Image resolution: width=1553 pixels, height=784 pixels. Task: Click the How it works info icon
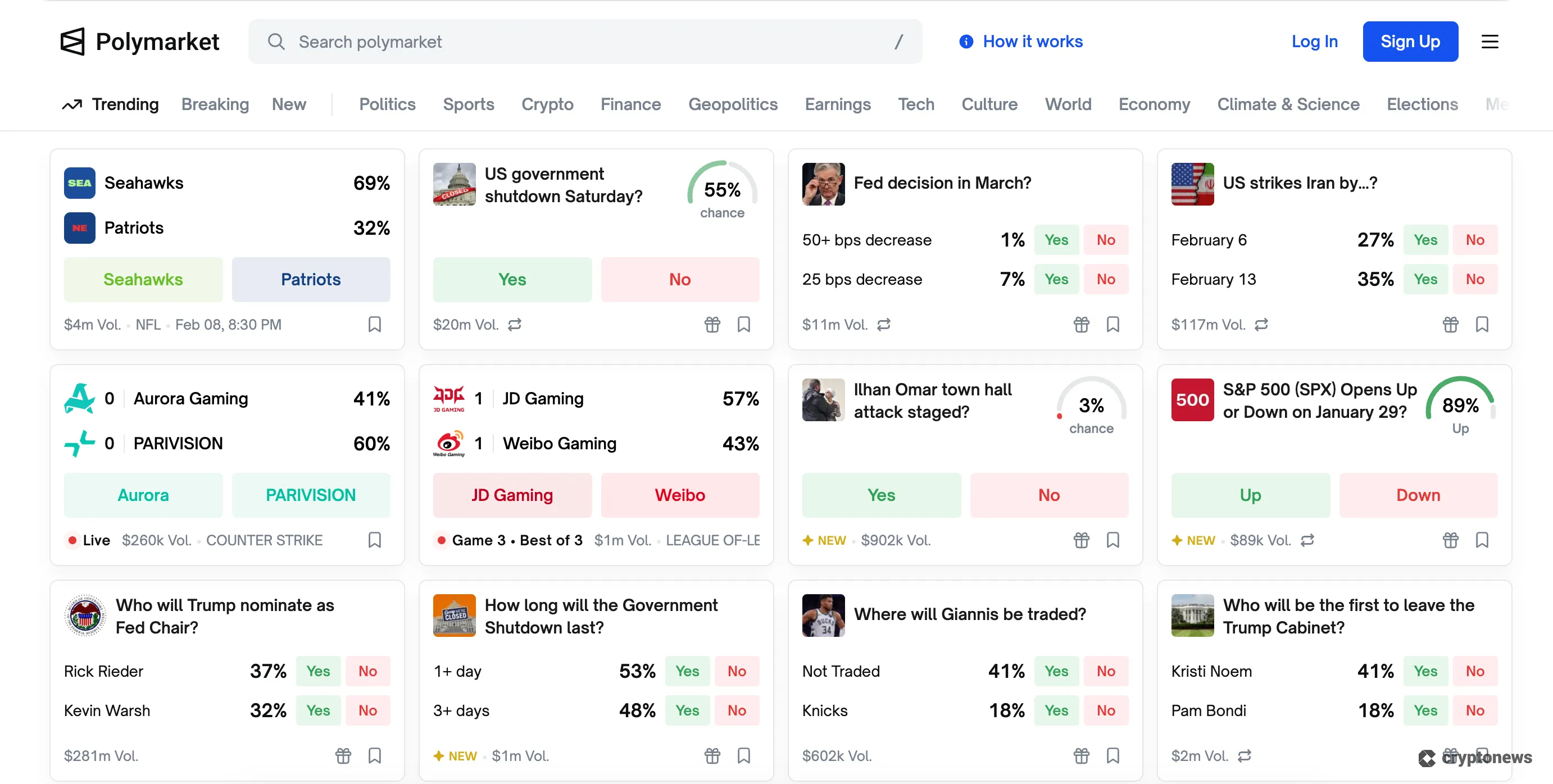(966, 42)
